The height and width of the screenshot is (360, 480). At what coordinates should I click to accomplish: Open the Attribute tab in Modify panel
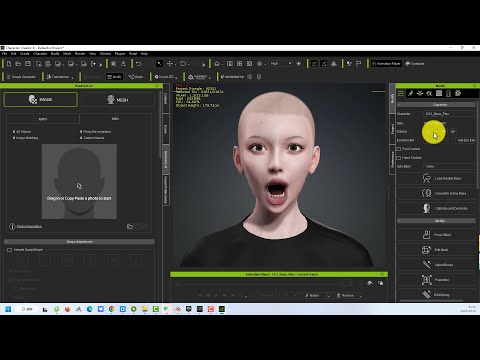(401, 93)
